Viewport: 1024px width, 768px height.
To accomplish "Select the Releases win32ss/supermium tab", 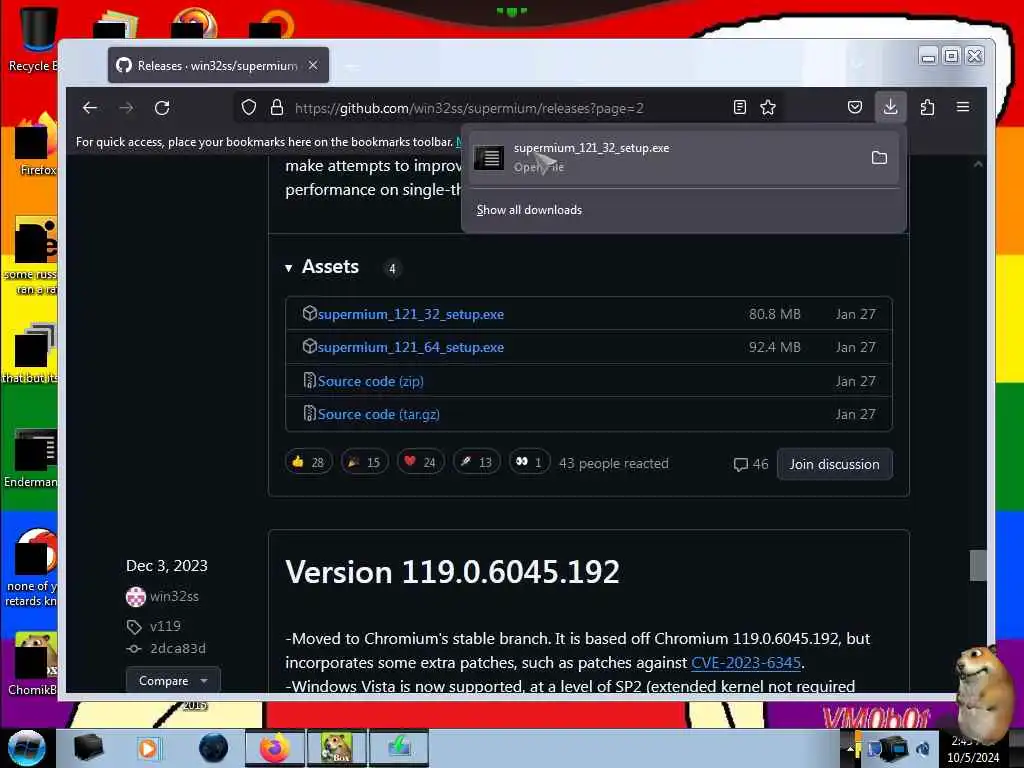I will point(218,65).
